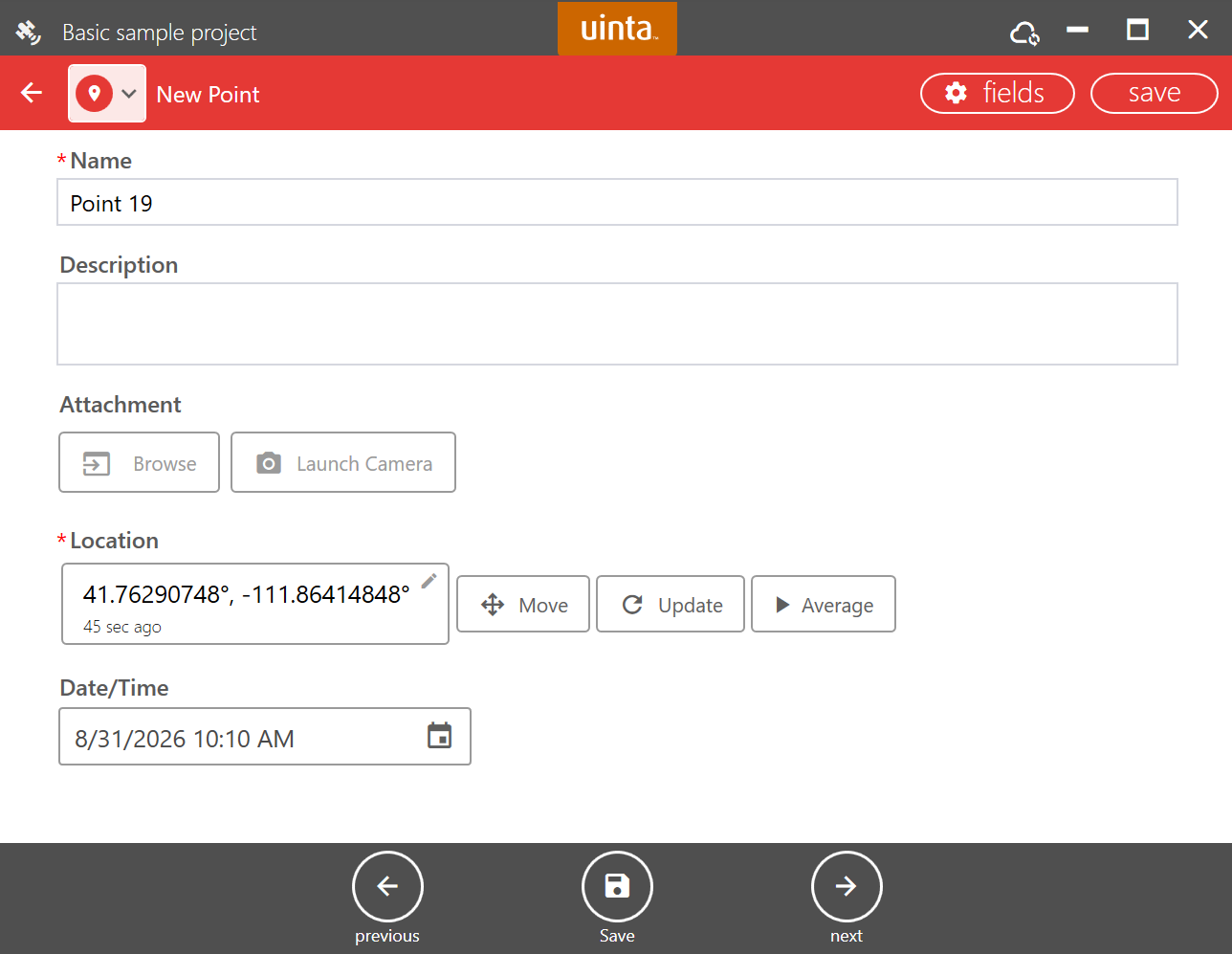The width and height of the screenshot is (1232, 954).
Task: Click the 'Basic sample project' title
Action: click(x=160, y=33)
